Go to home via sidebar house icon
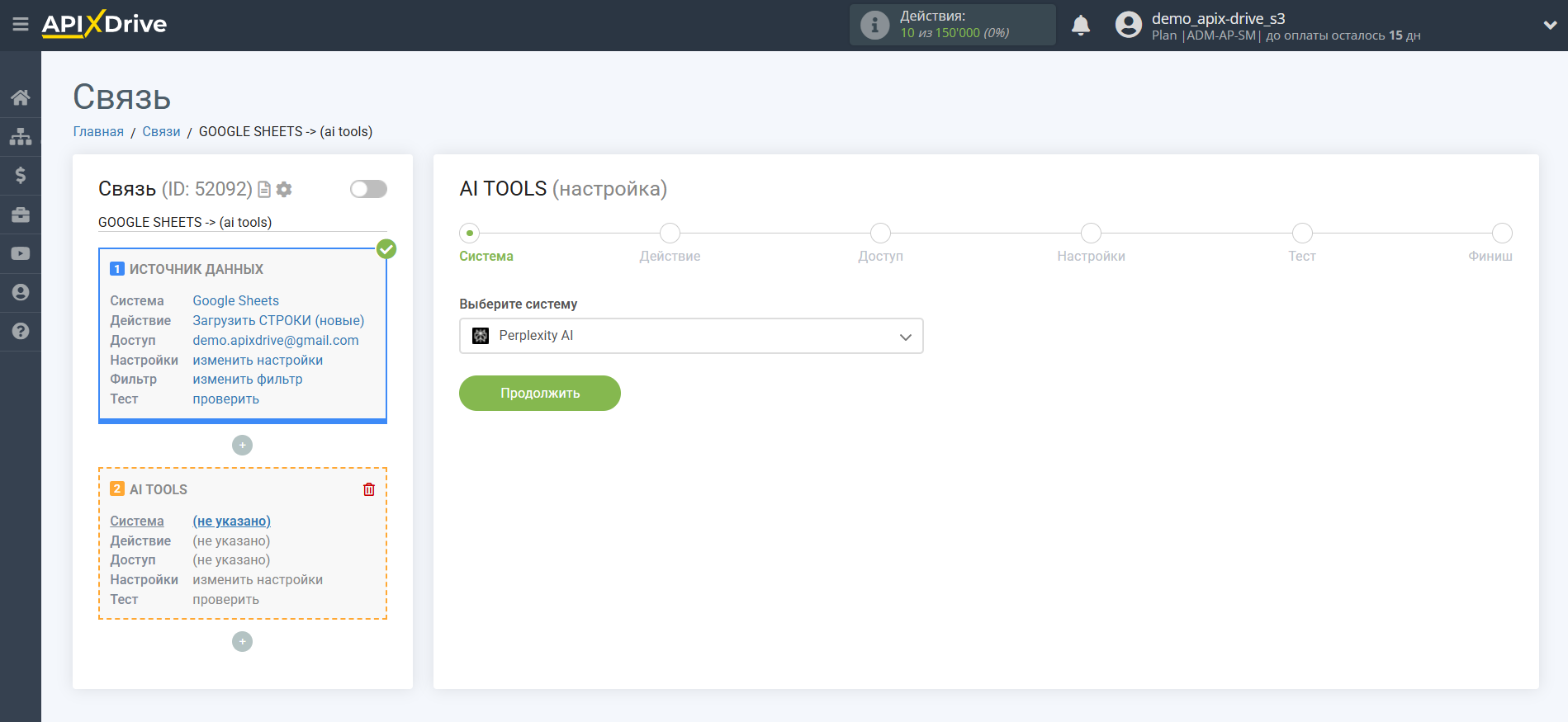The width and height of the screenshot is (1568, 722). (21, 97)
